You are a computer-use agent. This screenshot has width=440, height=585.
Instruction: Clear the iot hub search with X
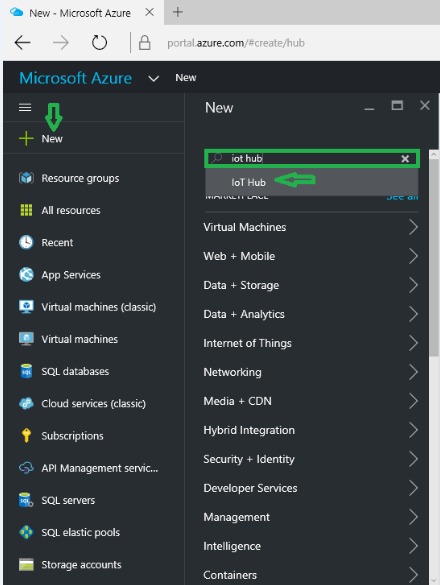click(405, 159)
